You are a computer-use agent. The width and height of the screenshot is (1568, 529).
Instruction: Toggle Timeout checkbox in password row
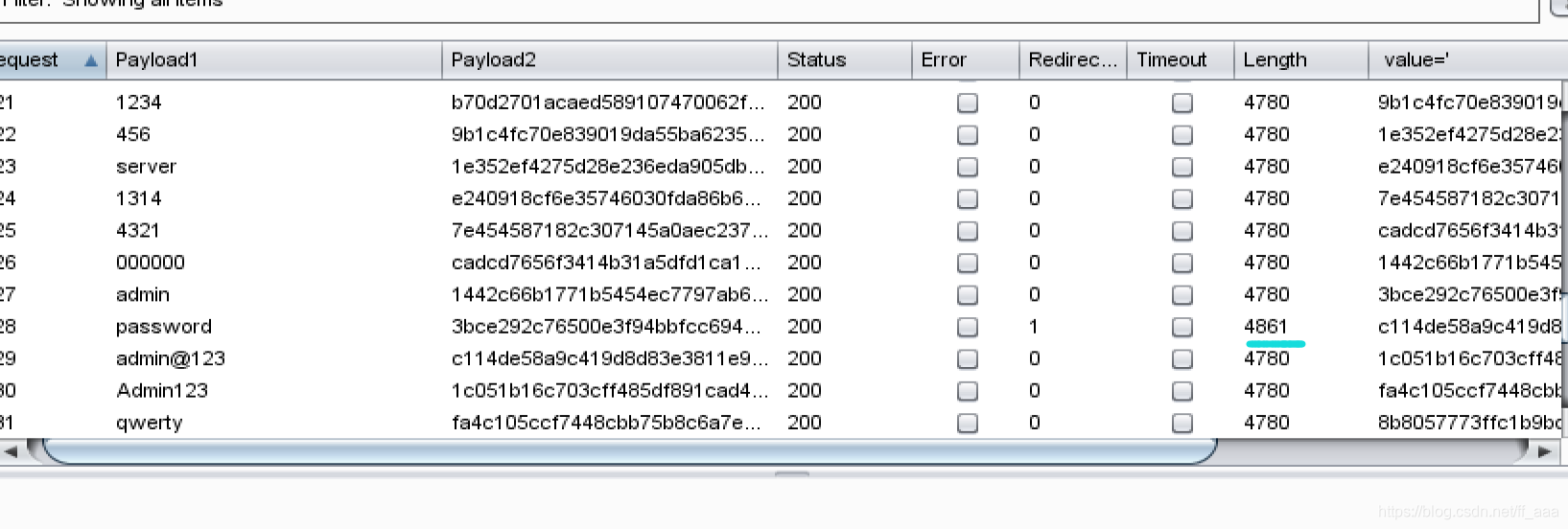[1182, 327]
